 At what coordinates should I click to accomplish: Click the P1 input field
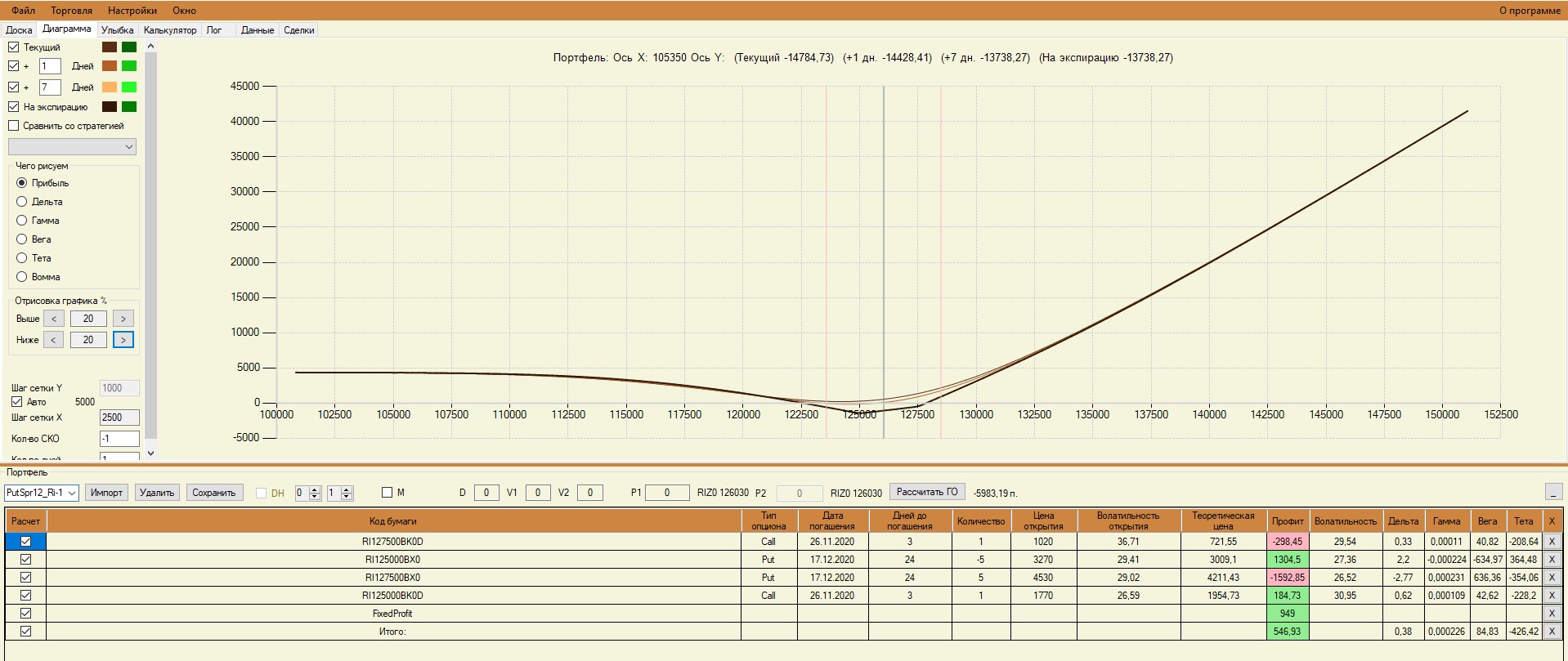pos(667,493)
